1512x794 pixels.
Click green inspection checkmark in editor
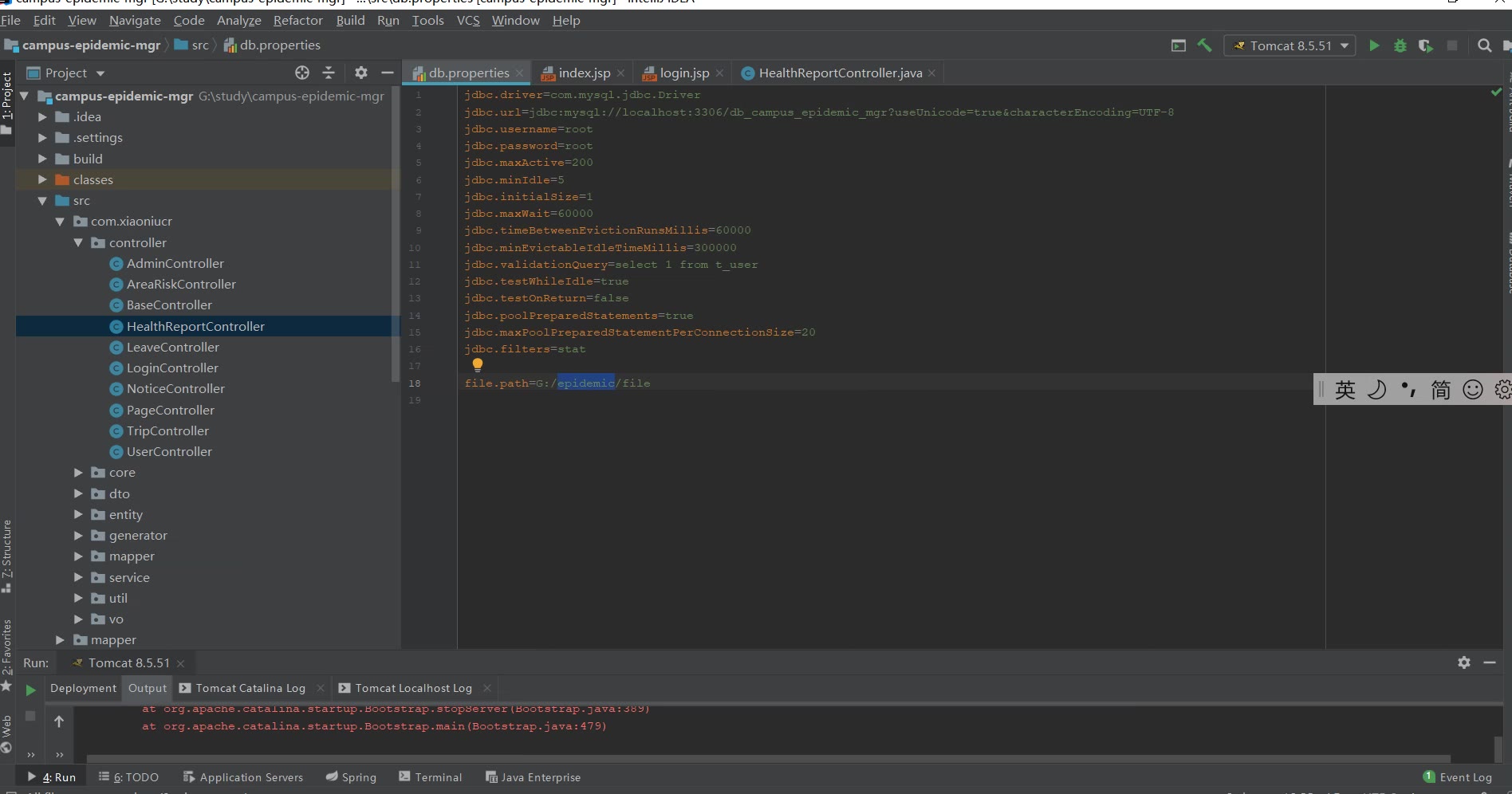point(1496,92)
